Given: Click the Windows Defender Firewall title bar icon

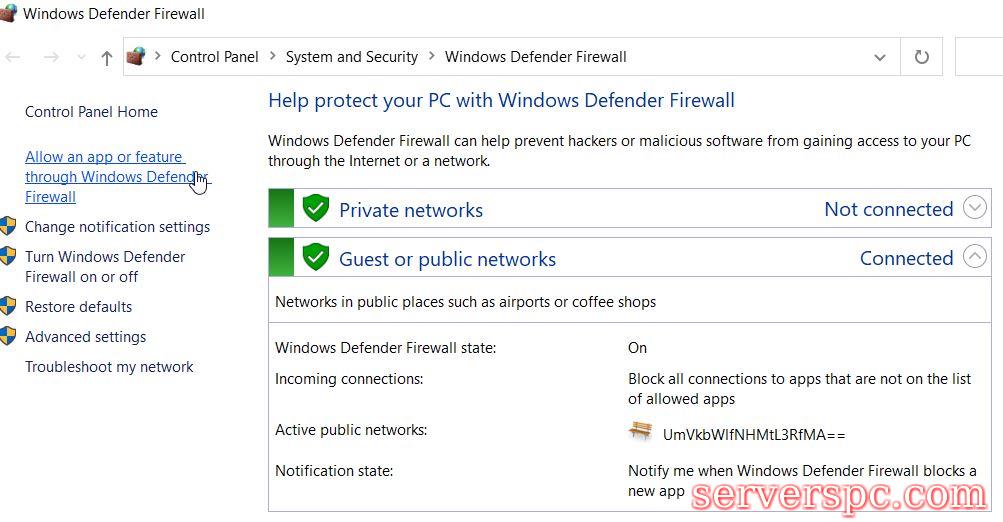Looking at the screenshot, I should point(8,13).
